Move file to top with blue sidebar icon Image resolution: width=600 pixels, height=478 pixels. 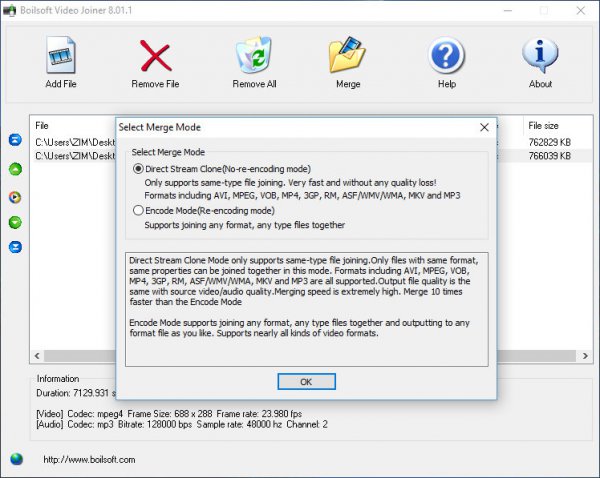(x=15, y=140)
